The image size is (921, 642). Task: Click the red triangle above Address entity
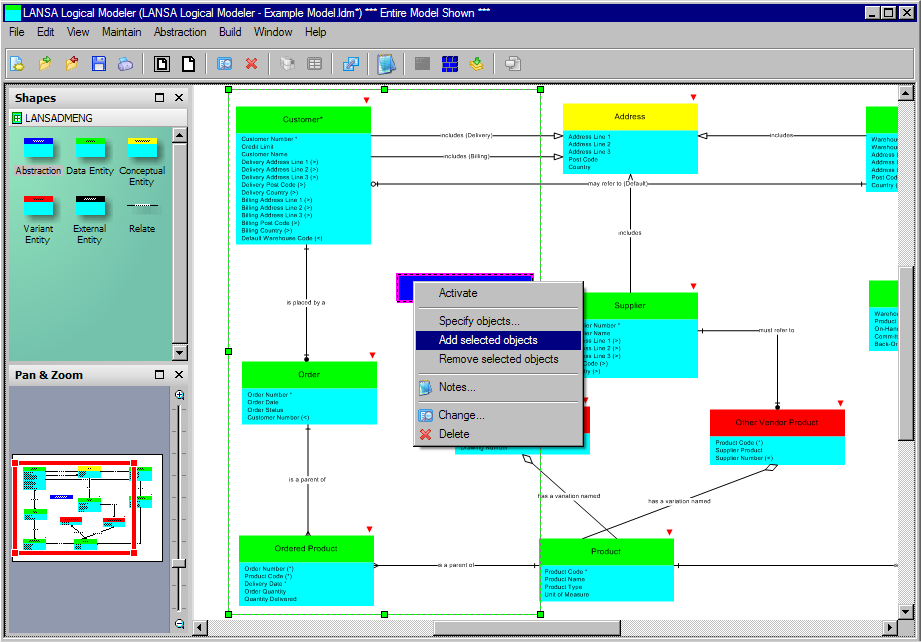tap(694, 98)
